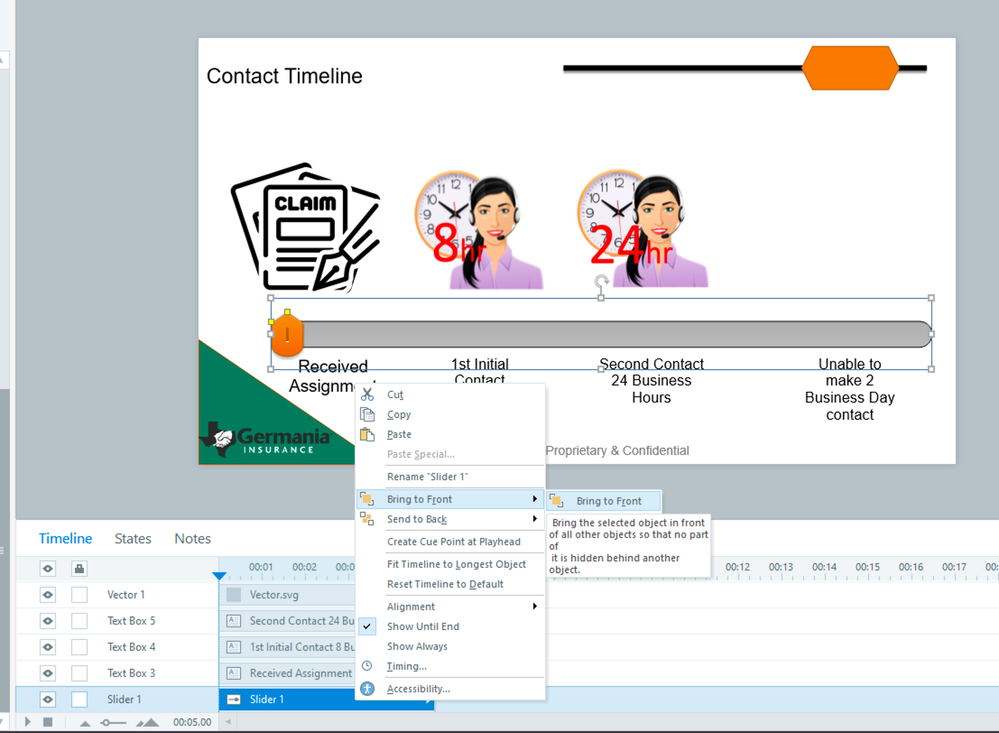
Task: Stop the timeline playback
Action: pyautogui.click(x=48, y=722)
